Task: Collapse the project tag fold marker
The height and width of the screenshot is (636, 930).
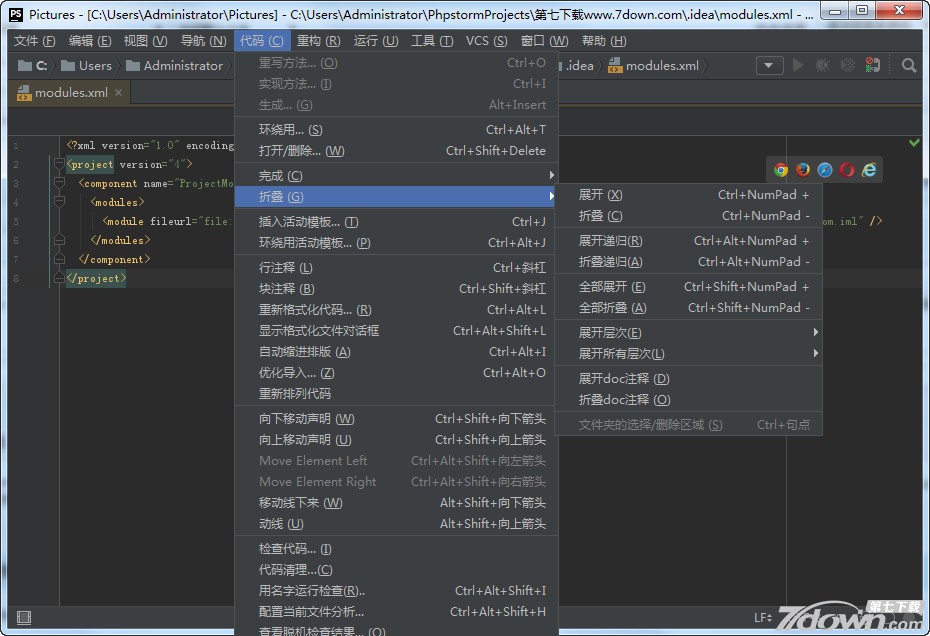Action: pos(59,165)
